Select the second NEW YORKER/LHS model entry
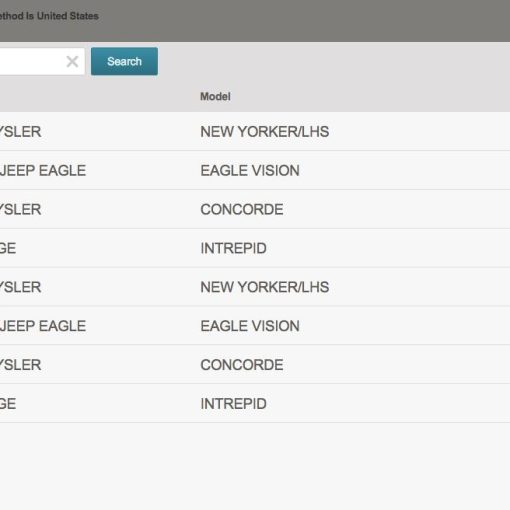The image size is (510, 510). 265,287
